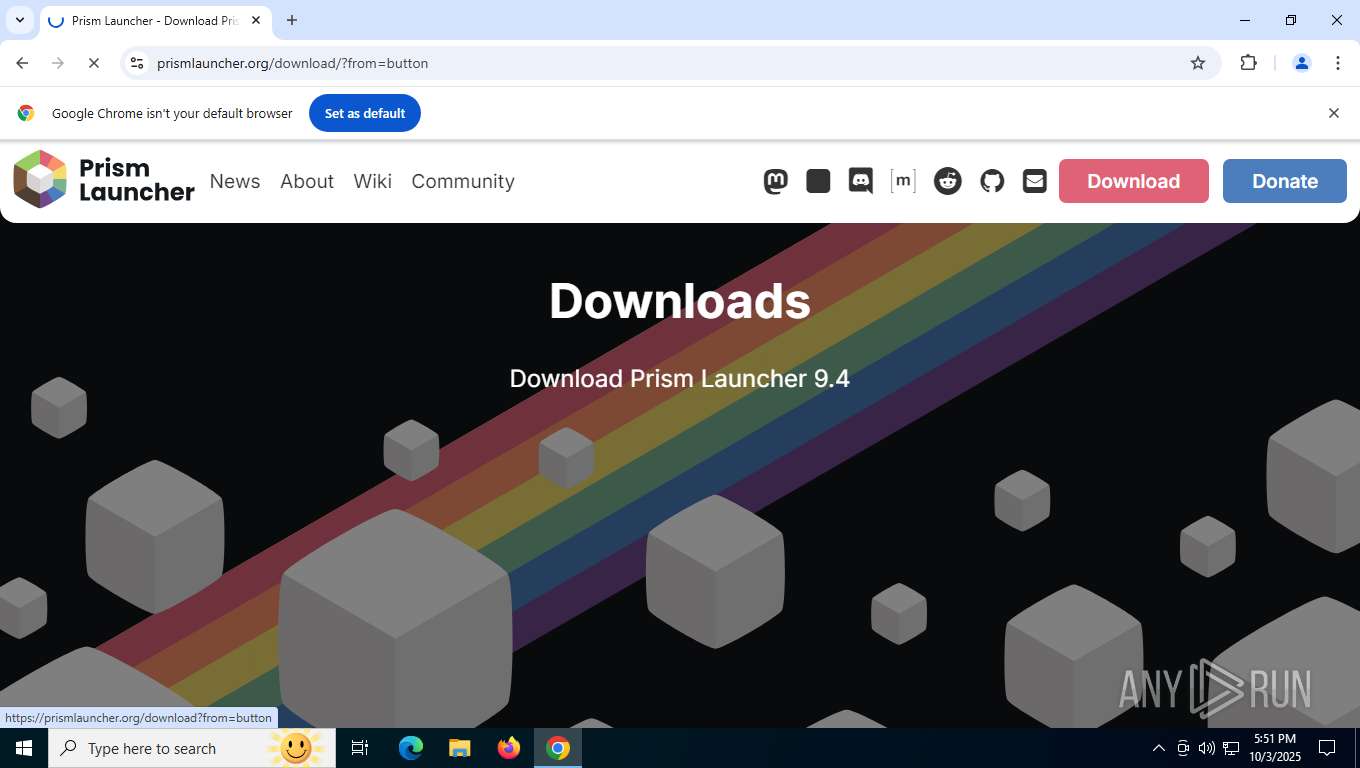Click the Chrome taskbar icon

[558, 748]
